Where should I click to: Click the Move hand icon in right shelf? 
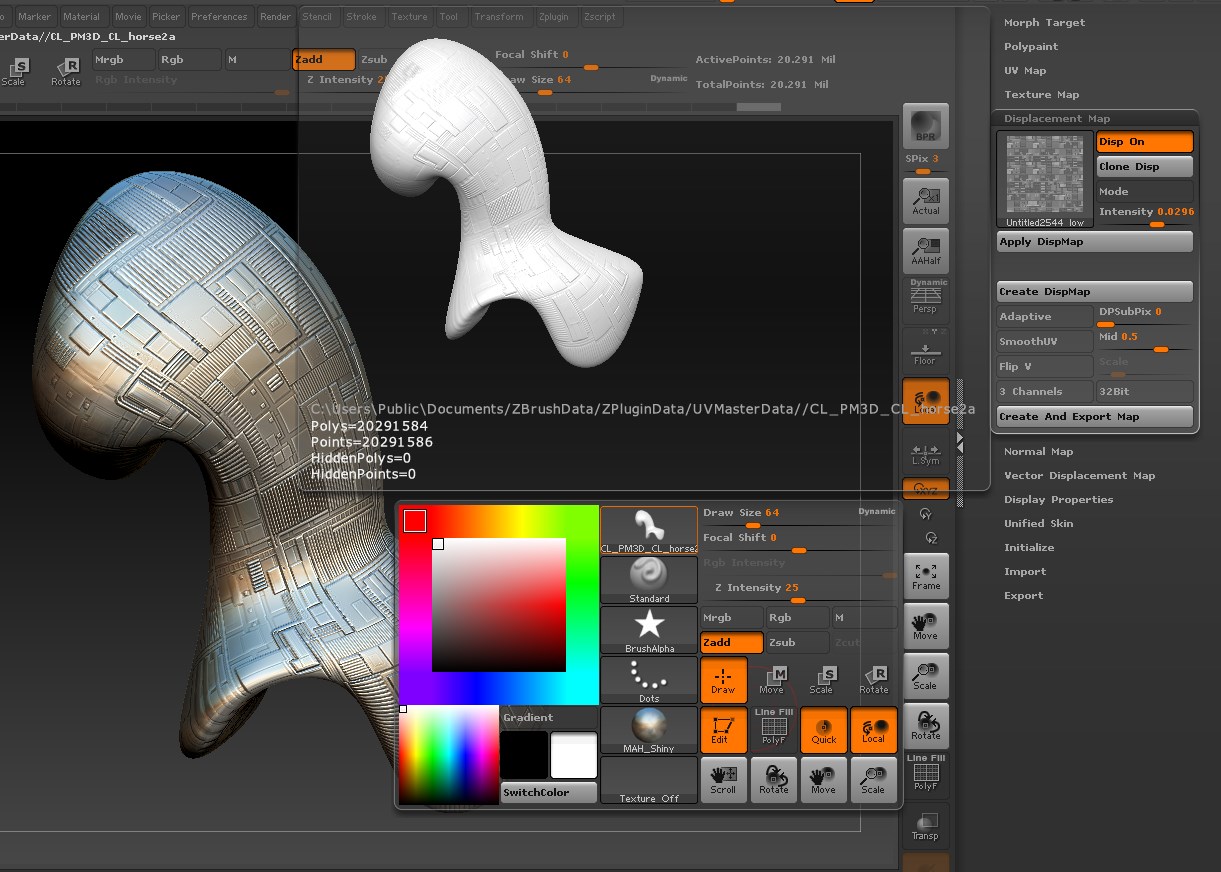click(925, 626)
